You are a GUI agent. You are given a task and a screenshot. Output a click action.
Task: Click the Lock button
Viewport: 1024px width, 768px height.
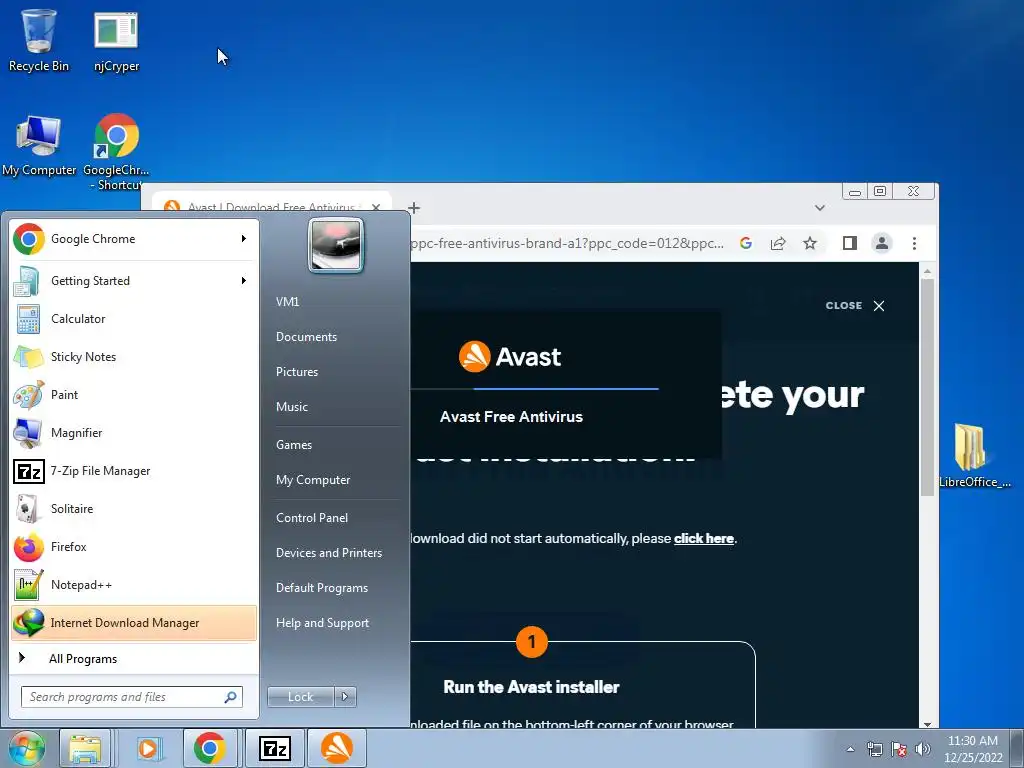click(300, 697)
